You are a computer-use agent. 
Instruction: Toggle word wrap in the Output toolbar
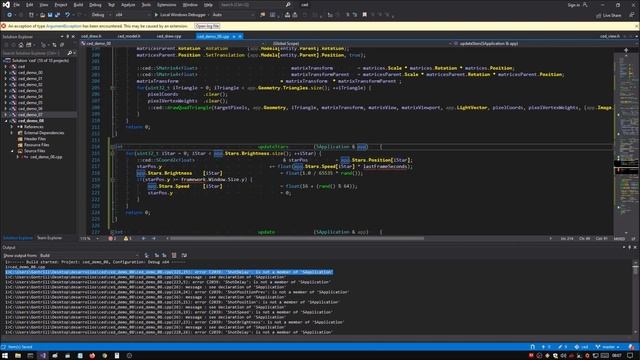(184, 256)
